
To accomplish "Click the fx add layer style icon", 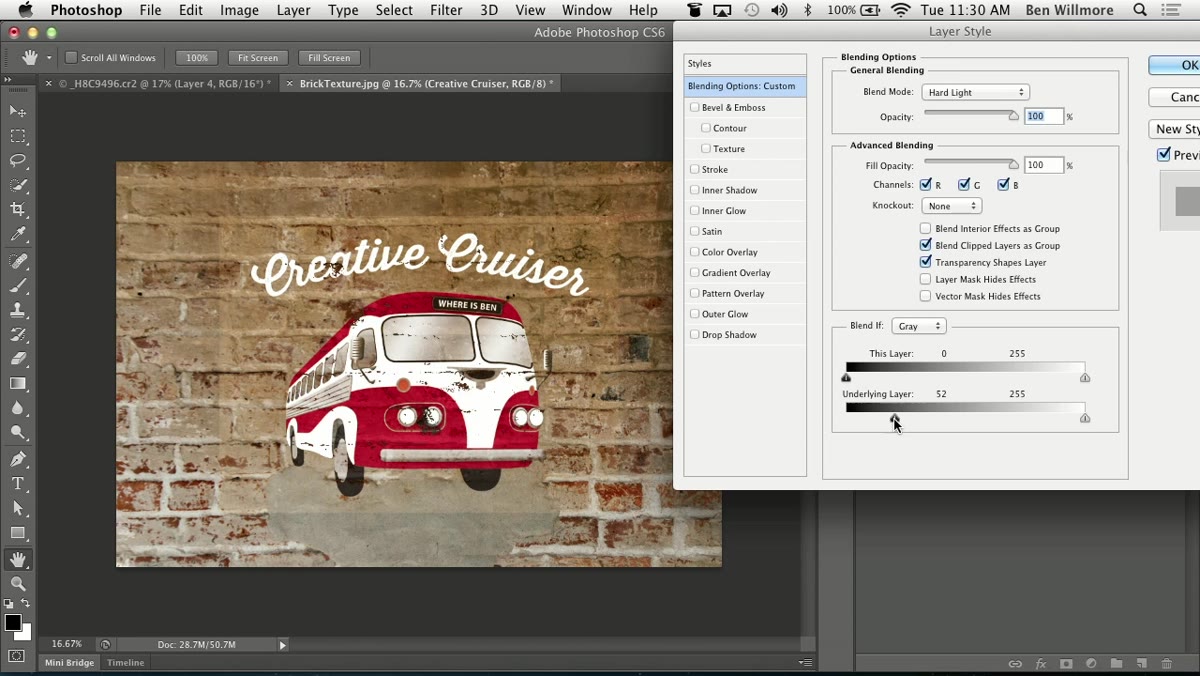I will [1041, 664].
